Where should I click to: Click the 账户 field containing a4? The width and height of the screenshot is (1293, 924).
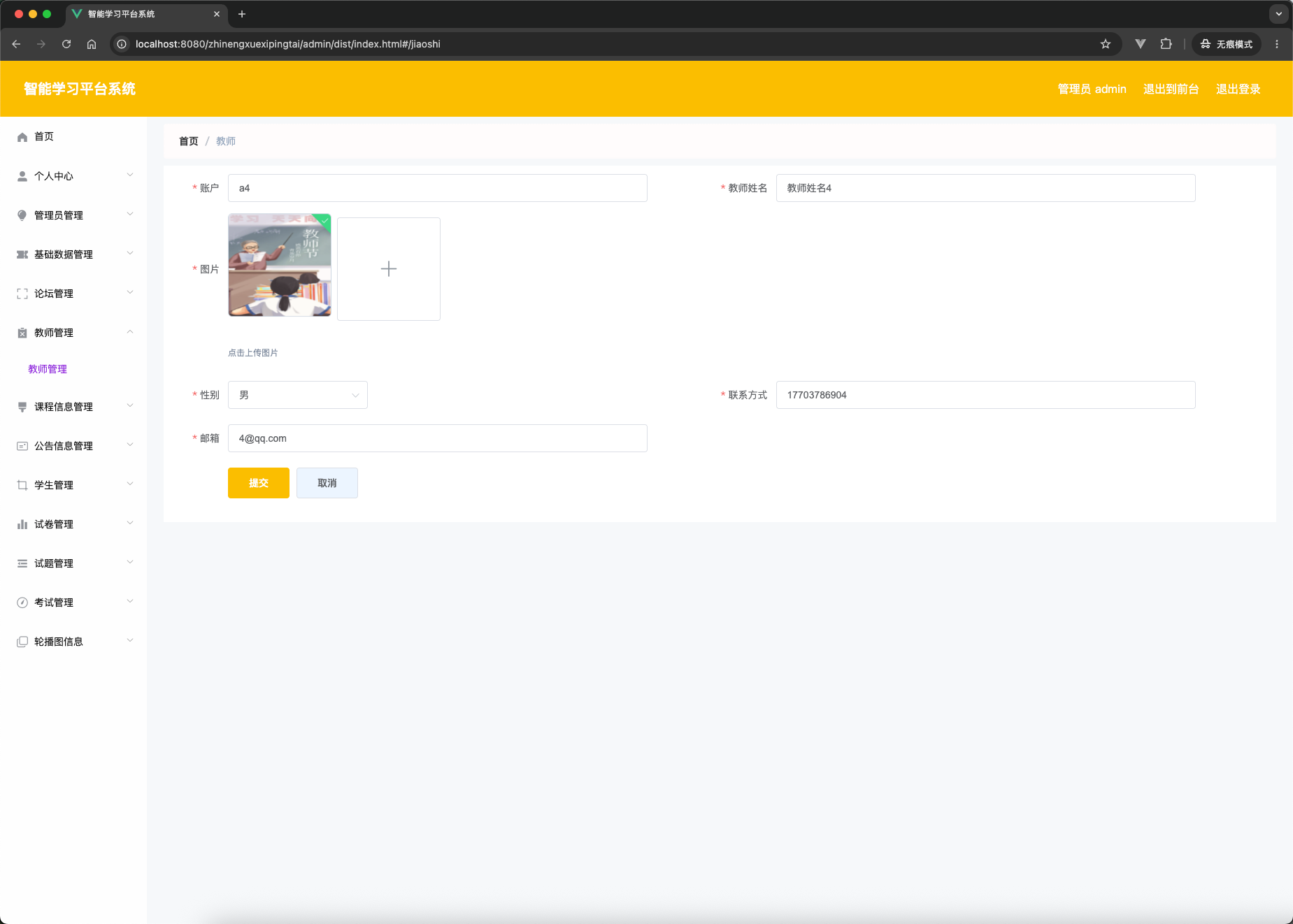(x=438, y=188)
